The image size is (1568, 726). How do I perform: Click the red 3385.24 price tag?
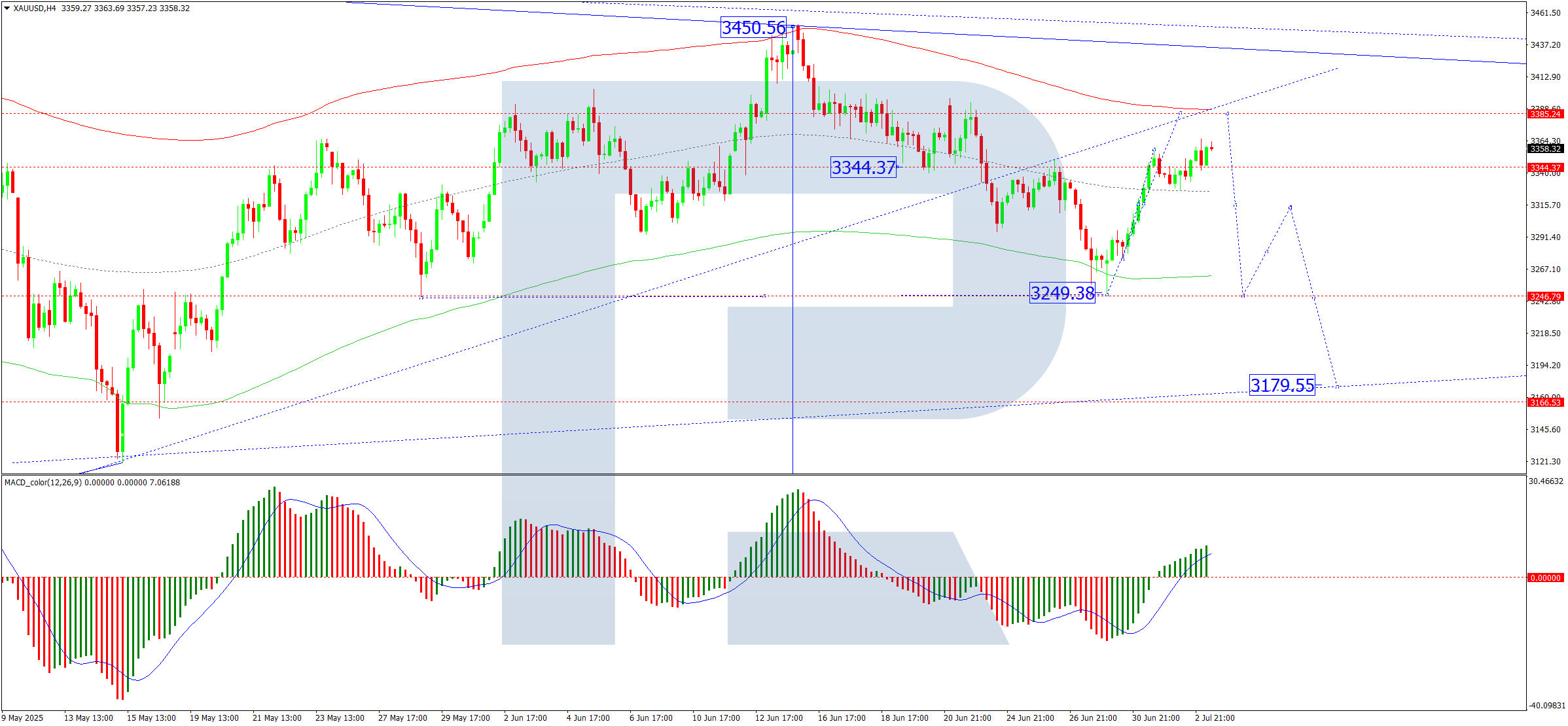click(x=1545, y=114)
